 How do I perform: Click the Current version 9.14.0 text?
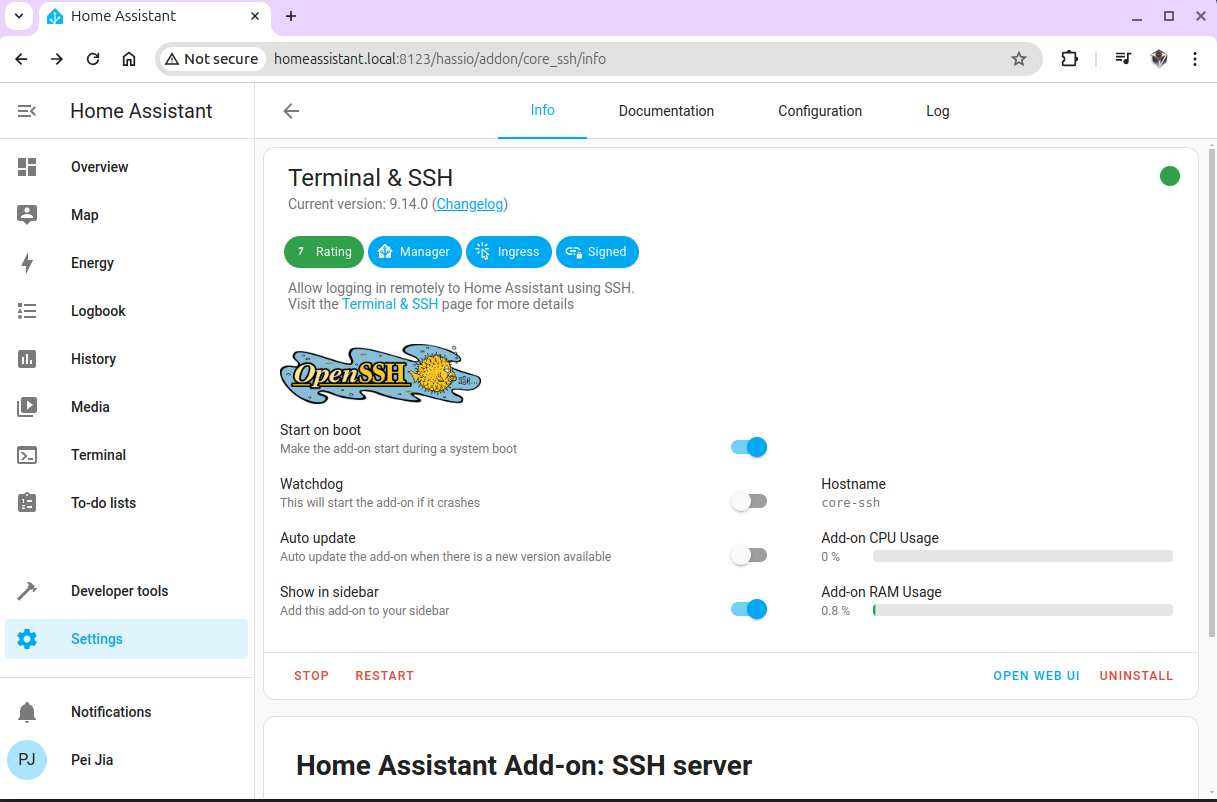pyautogui.click(x=358, y=204)
